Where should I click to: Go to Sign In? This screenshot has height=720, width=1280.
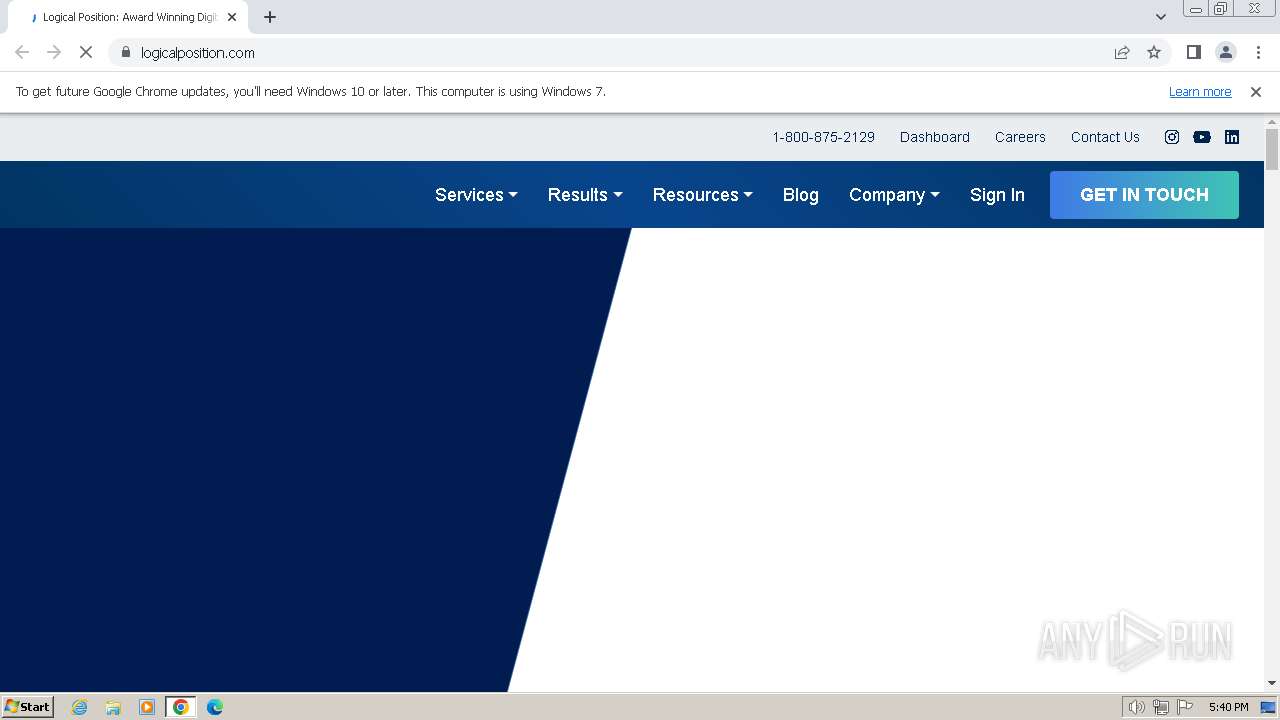pyautogui.click(x=997, y=195)
